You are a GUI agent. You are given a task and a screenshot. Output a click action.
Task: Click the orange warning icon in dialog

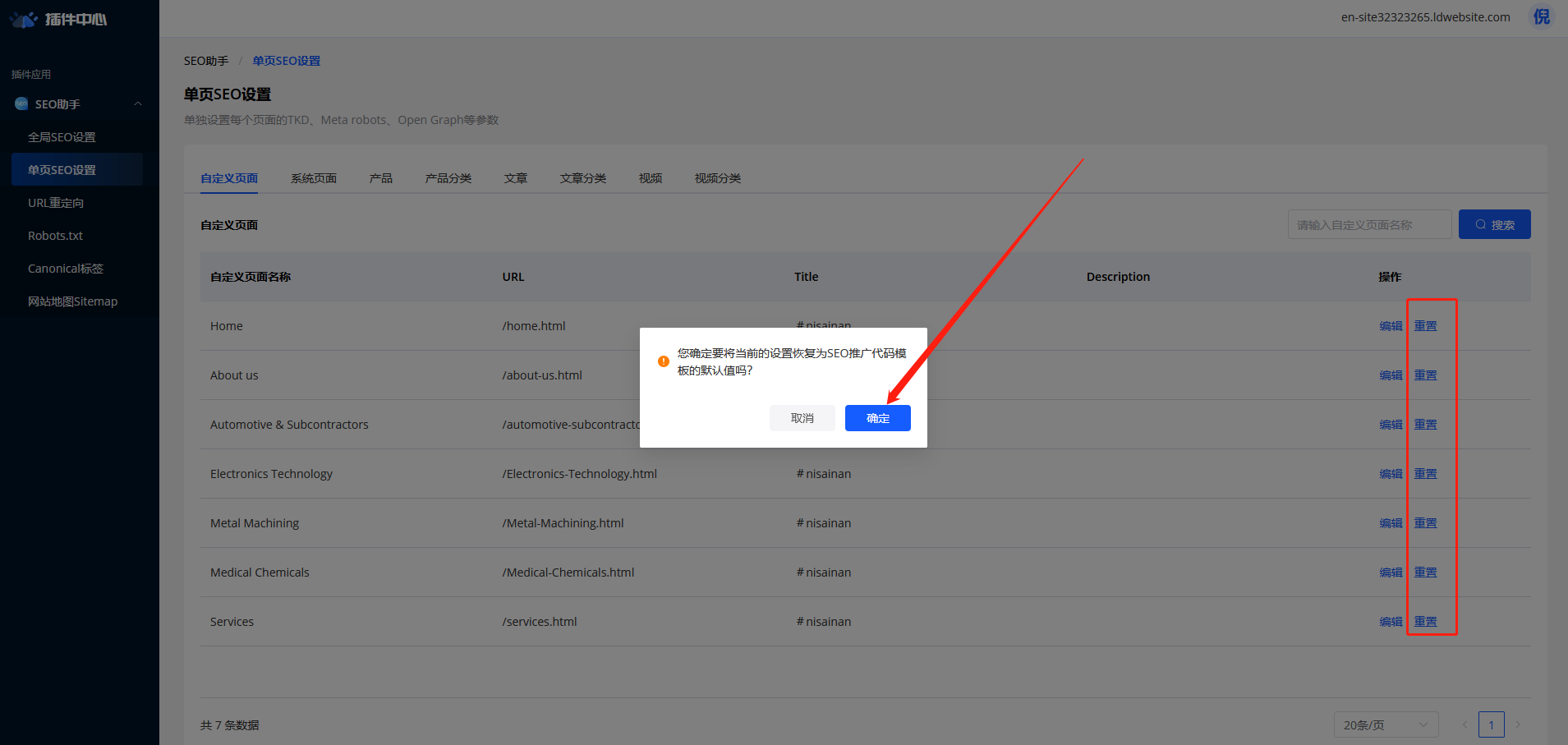click(x=664, y=361)
